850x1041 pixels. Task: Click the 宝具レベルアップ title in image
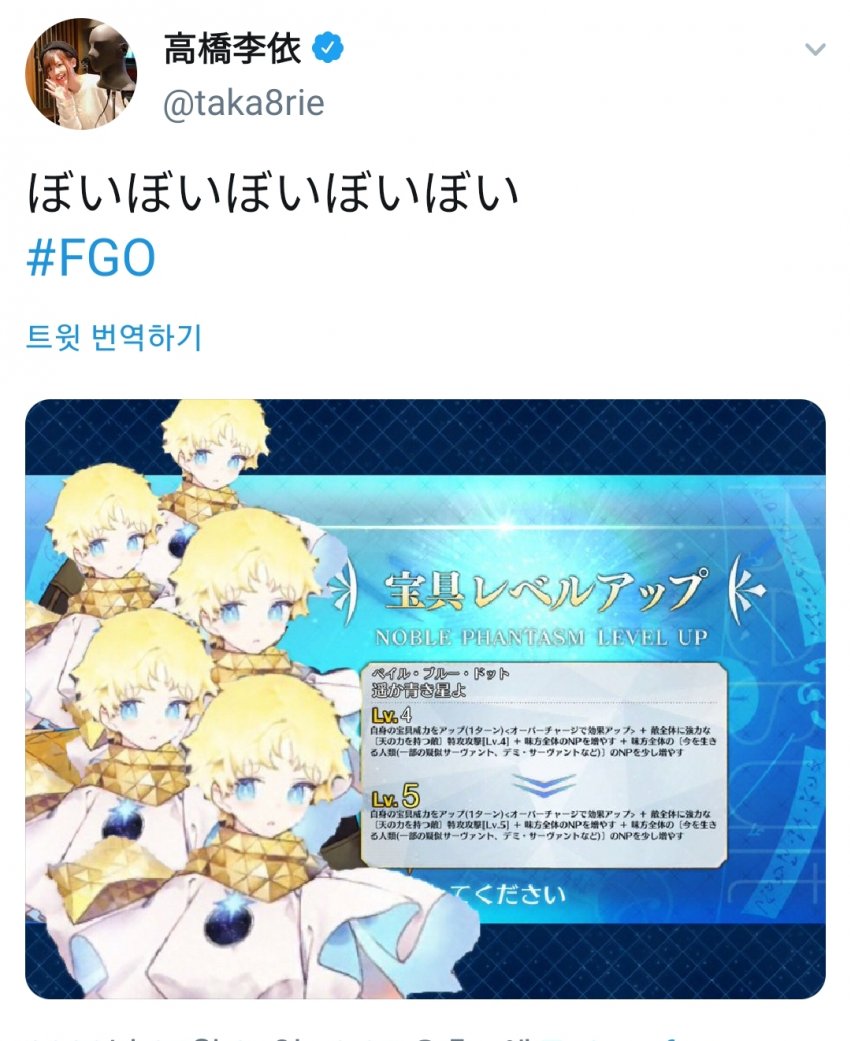point(542,590)
